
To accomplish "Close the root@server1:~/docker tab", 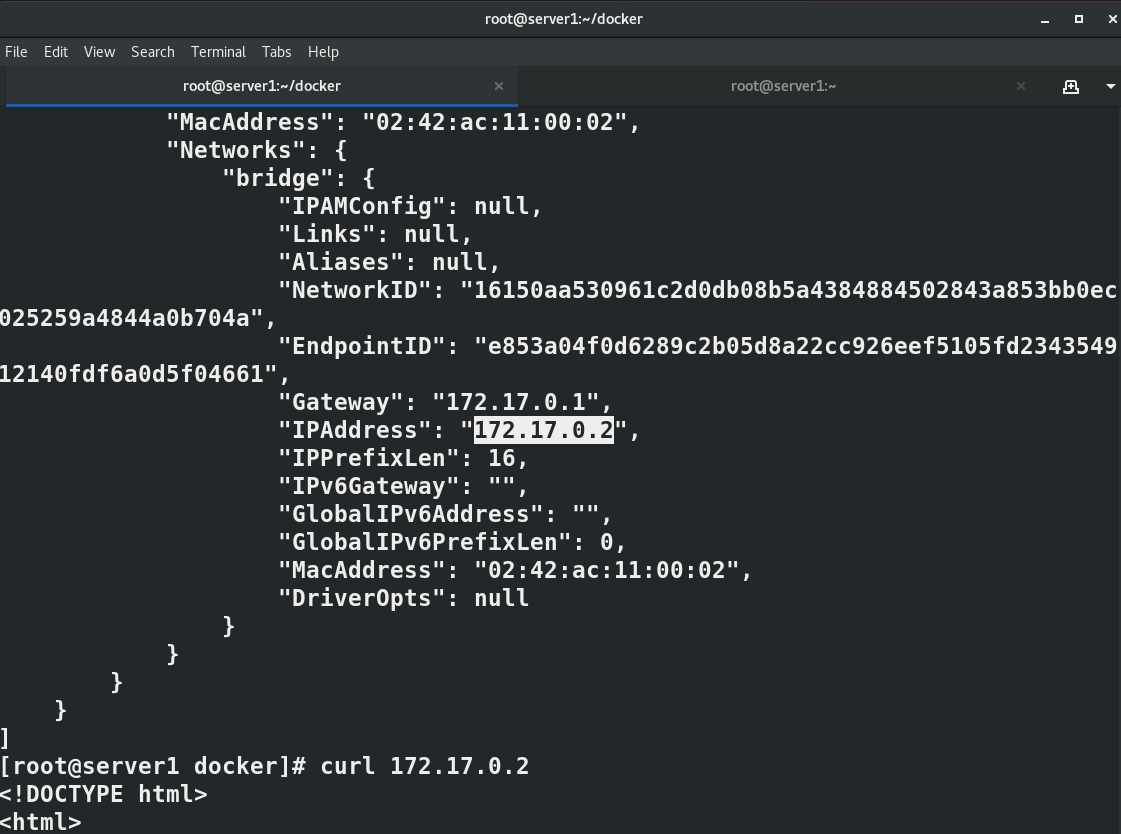I will pyautogui.click(x=499, y=86).
